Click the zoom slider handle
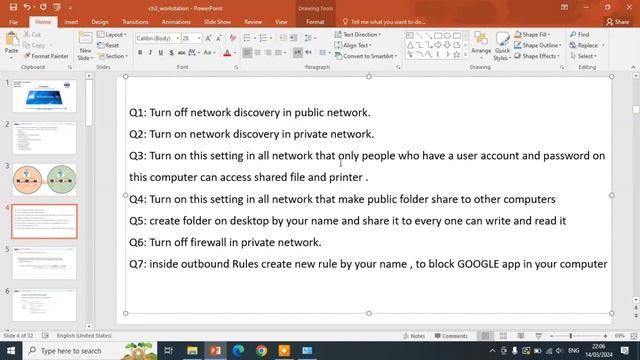640x360 pixels. pyautogui.click(x=571, y=336)
